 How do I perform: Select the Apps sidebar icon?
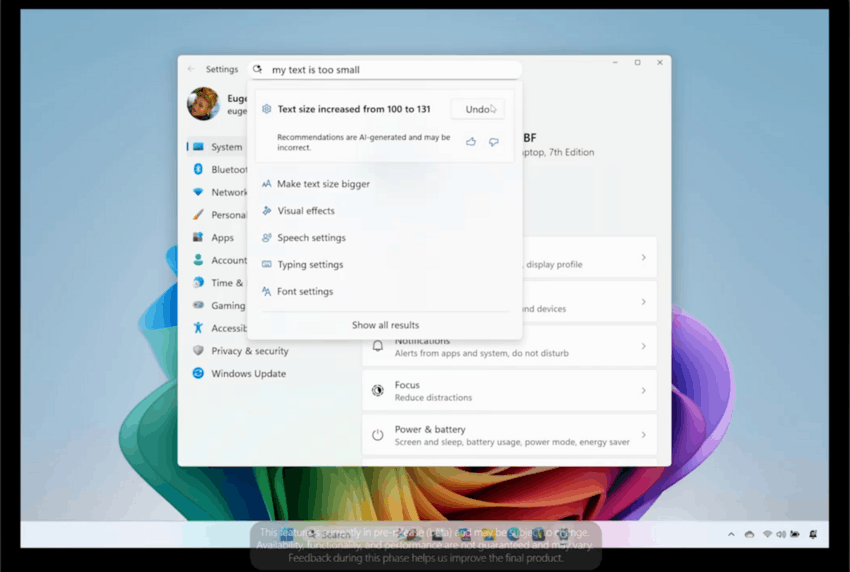[x=198, y=237]
